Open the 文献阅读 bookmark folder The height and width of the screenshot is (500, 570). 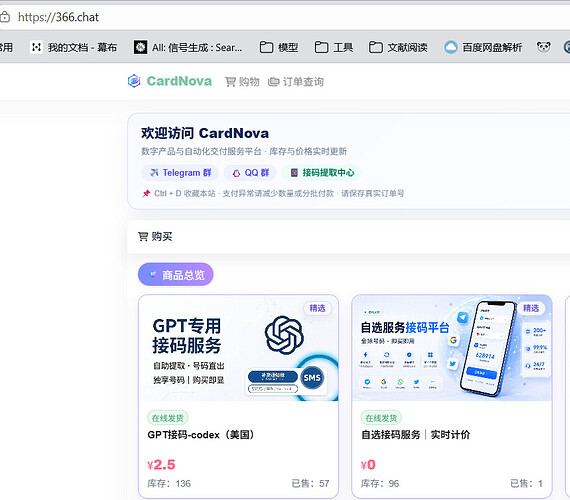coord(398,47)
